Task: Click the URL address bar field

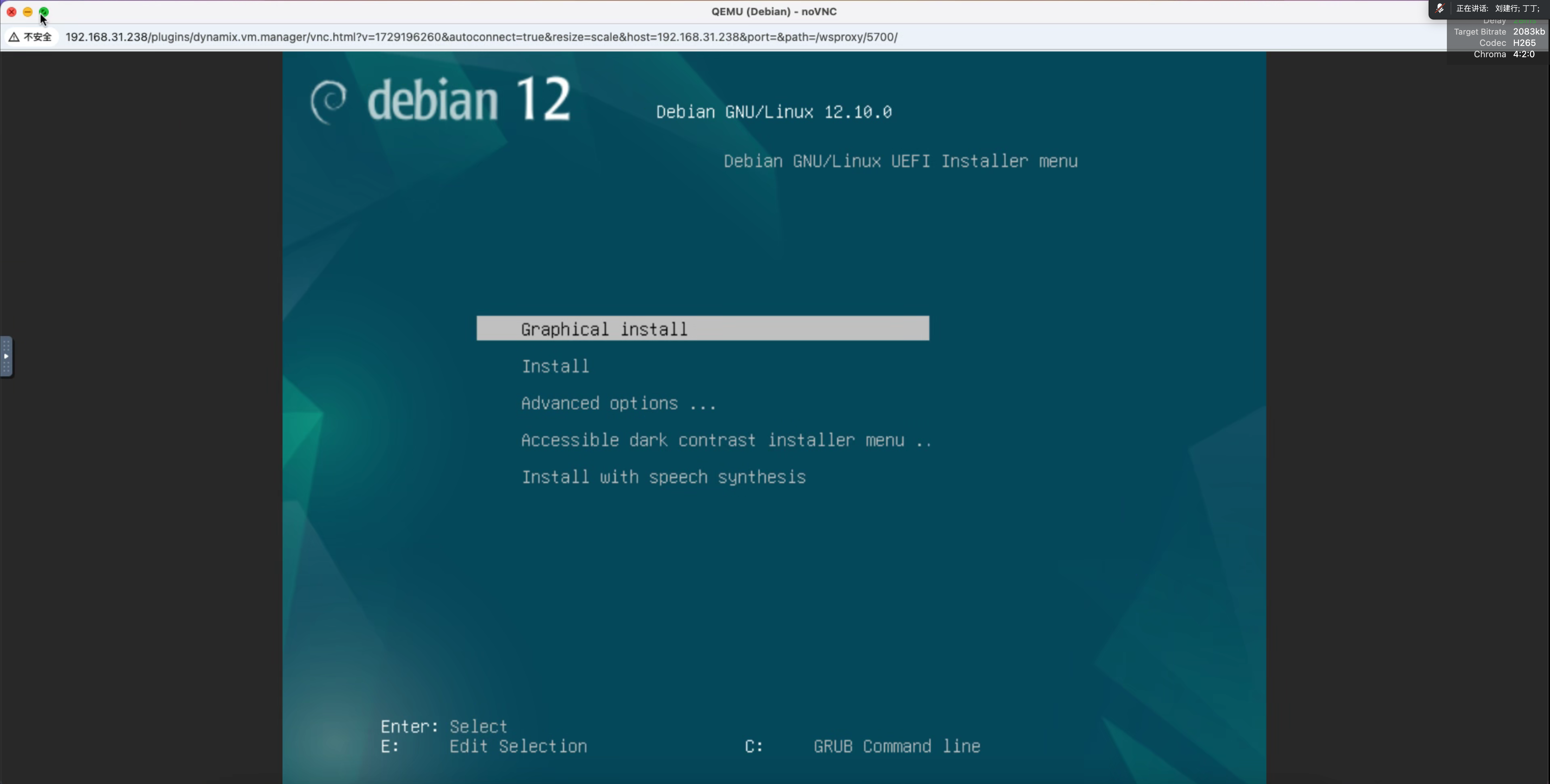Action: [x=481, y=37]
